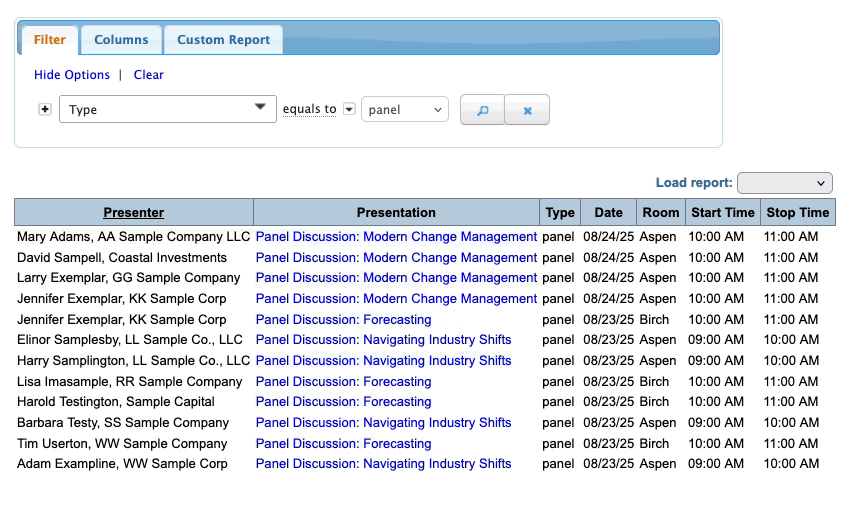Click the X clear filter button

coord(527,110)
